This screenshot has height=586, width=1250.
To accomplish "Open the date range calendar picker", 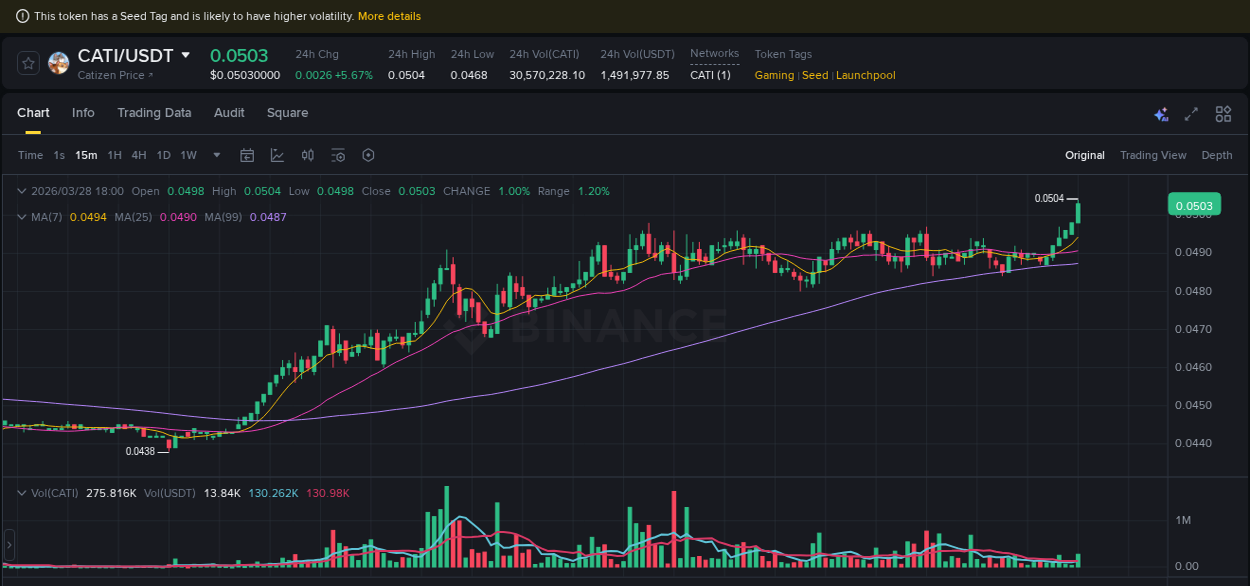I will pyautogui.click(x=247, y=155).
